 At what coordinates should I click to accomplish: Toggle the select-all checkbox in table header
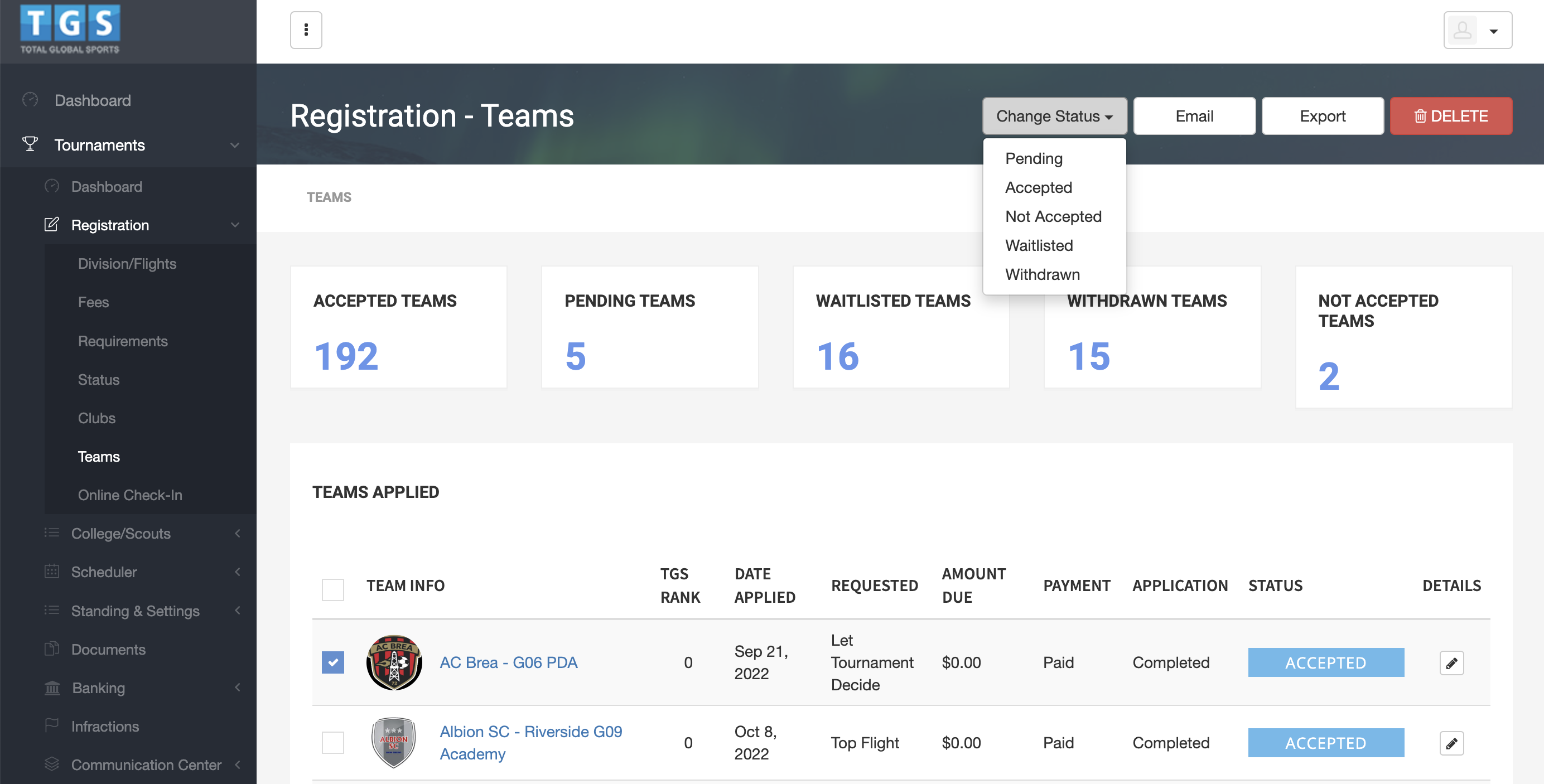tap(332, 590)
